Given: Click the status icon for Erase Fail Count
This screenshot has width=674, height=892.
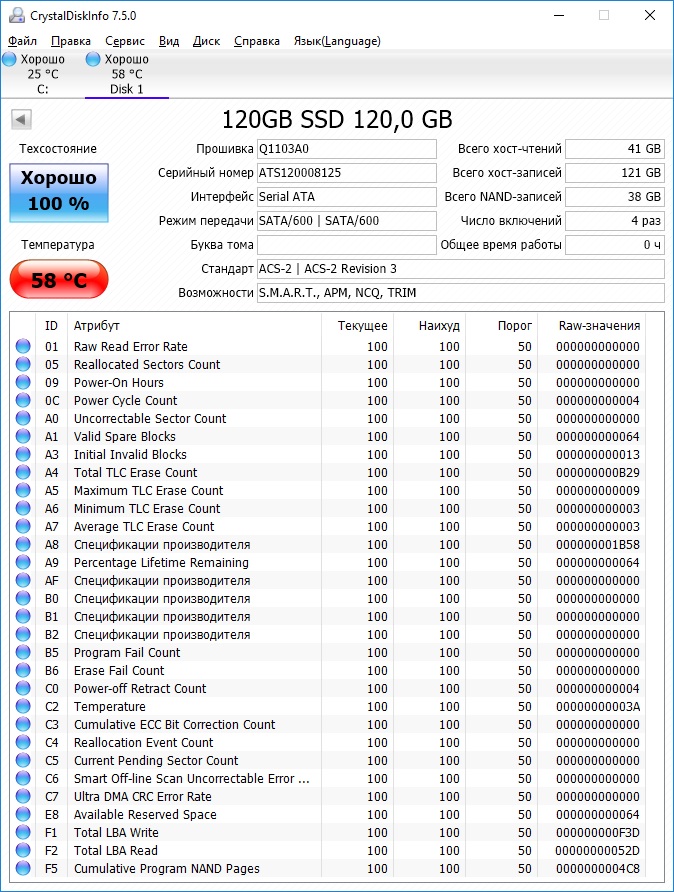Looking at the screenshot, I should pos(23,670).
